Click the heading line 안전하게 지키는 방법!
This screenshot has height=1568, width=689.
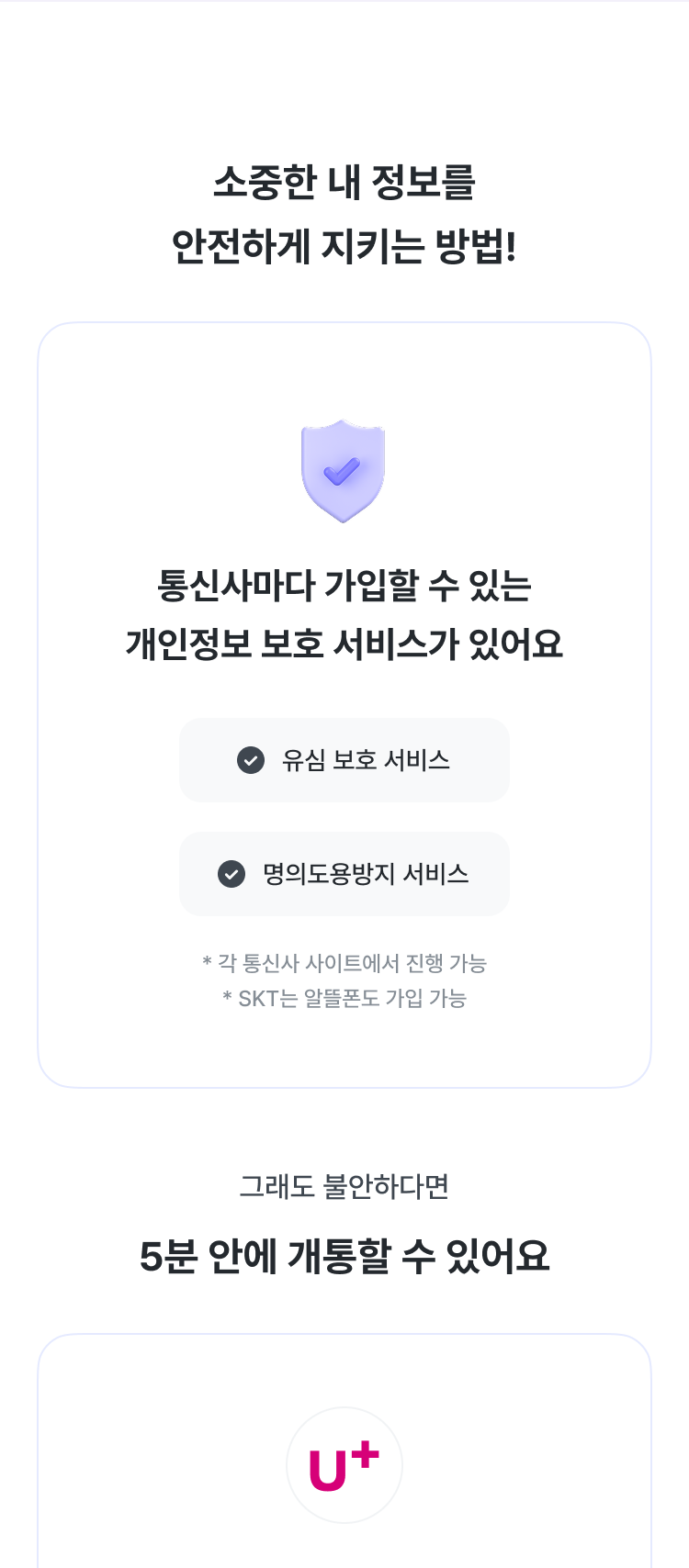pos(344,246)
